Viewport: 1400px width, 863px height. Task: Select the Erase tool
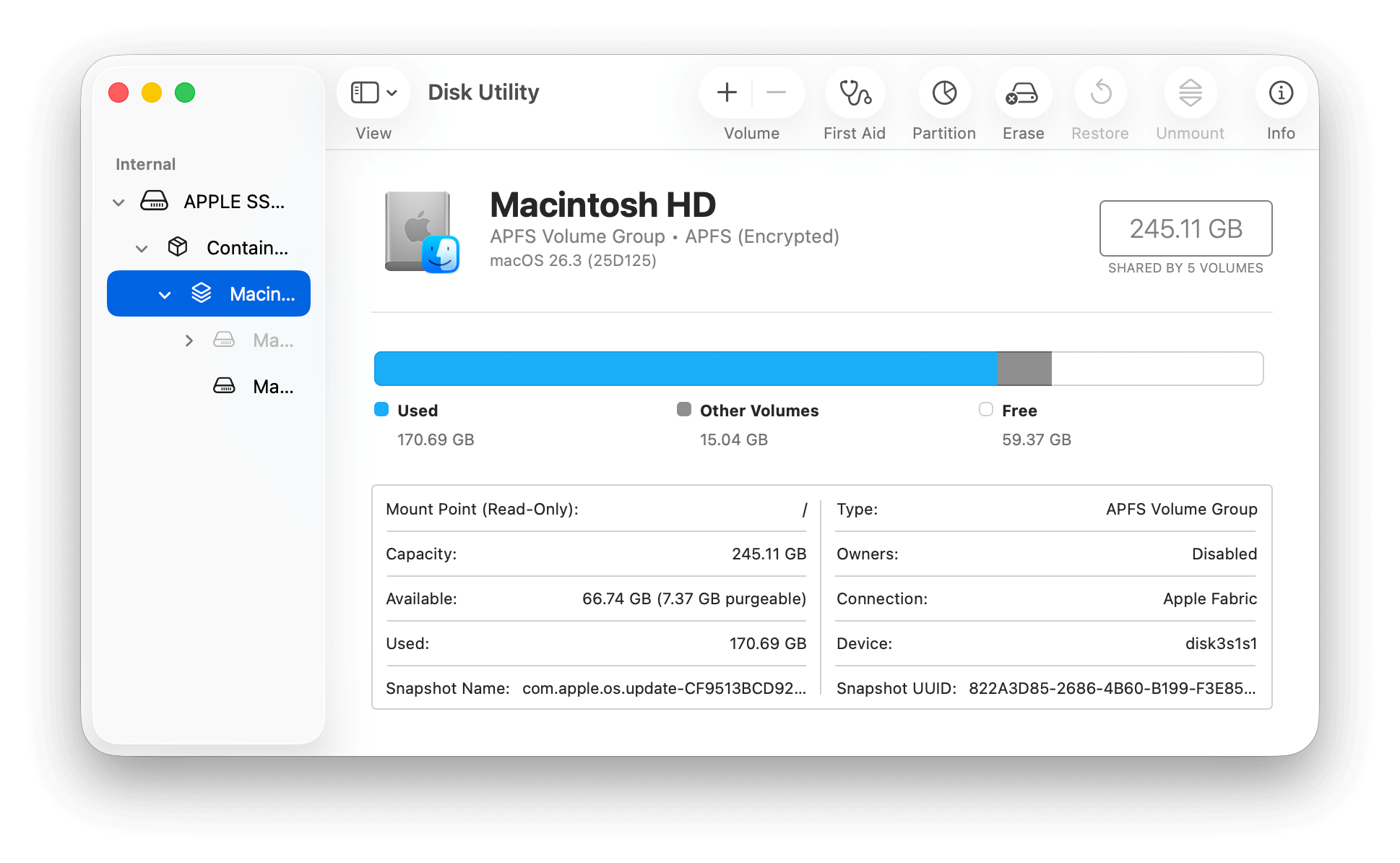[1022, 93]
